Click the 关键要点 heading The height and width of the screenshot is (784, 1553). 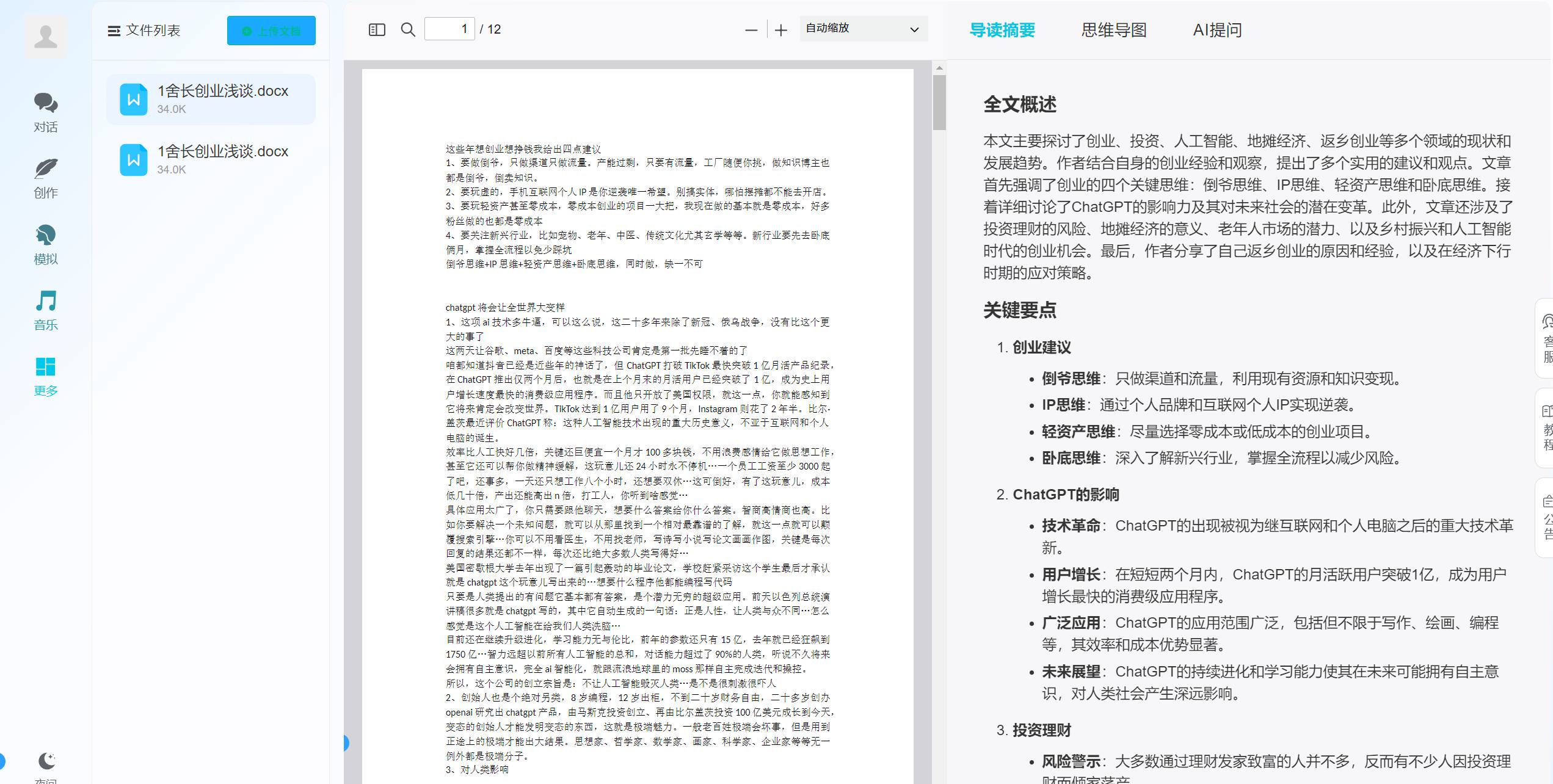[x=1020, y=310]
